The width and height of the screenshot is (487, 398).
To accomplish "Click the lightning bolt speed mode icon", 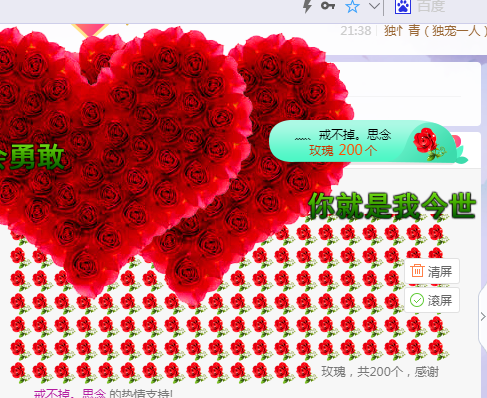I will coord(307,6).
